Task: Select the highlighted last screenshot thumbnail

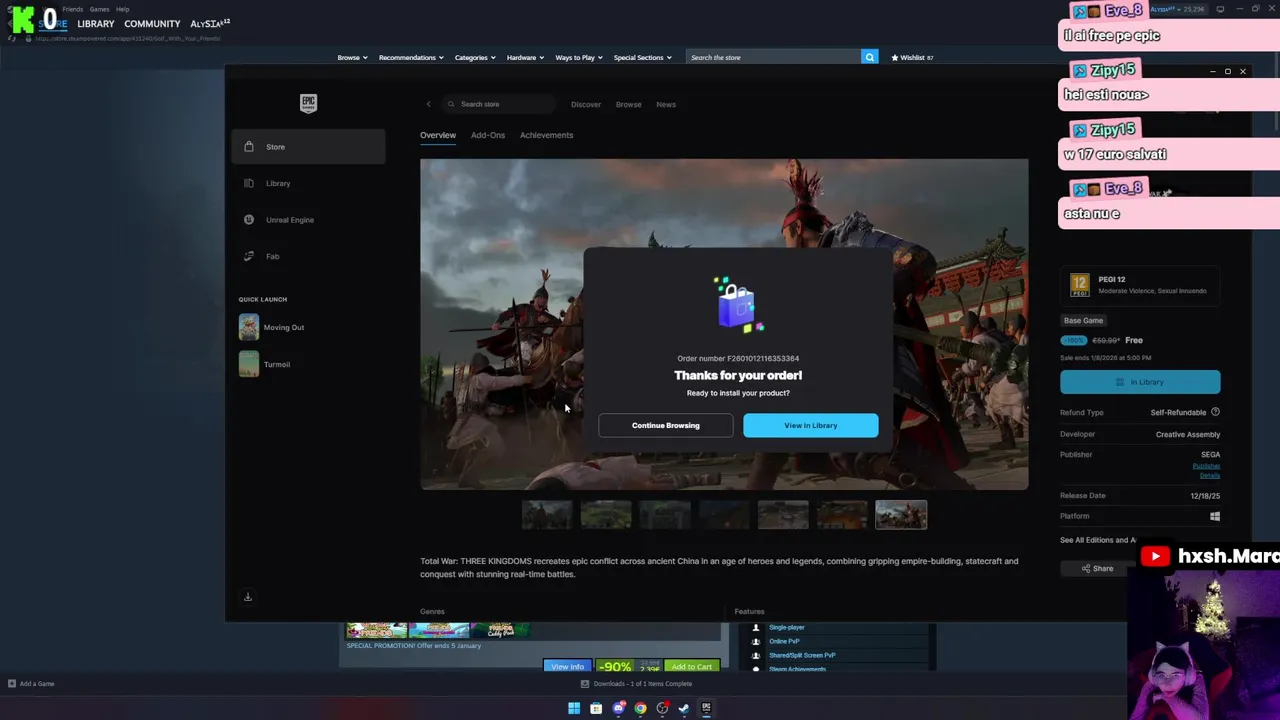Action: pyautogui.click(x=901, y=515)
